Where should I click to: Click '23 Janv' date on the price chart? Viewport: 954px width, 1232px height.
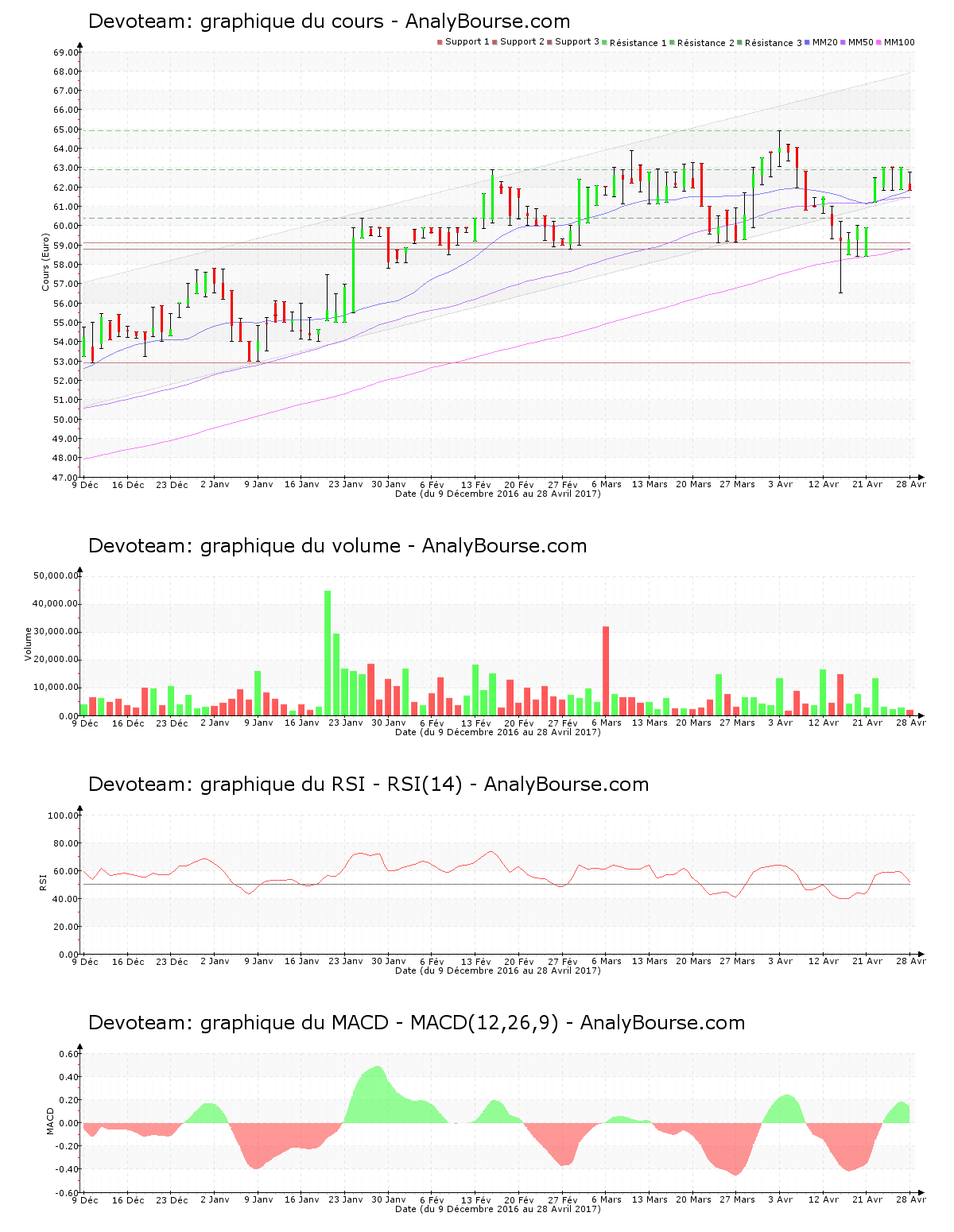pos(346,485)
